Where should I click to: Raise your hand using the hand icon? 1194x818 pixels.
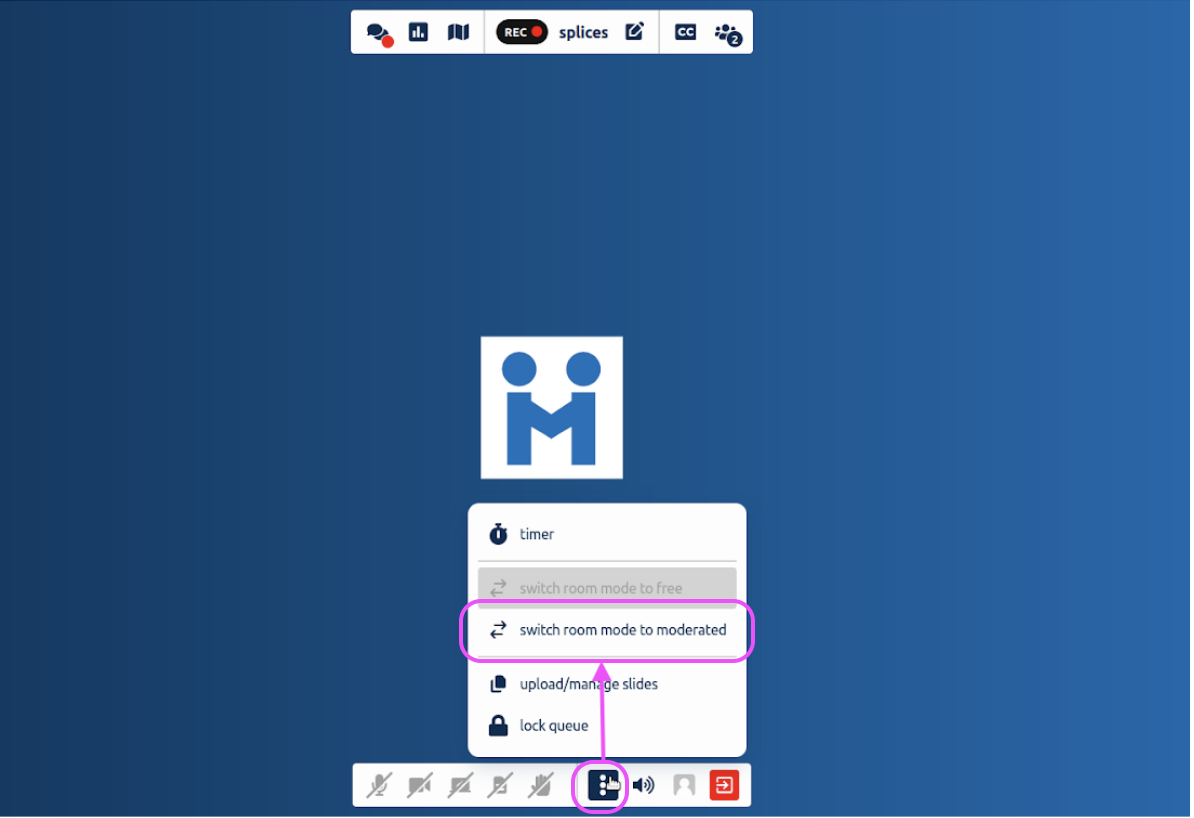click(538, 785)
